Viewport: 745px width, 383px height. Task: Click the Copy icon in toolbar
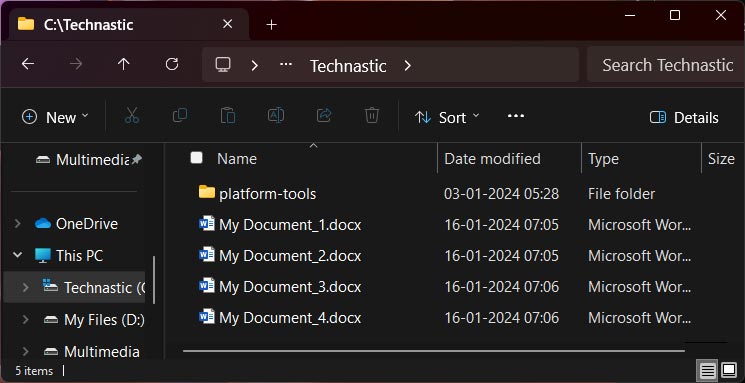180,115
